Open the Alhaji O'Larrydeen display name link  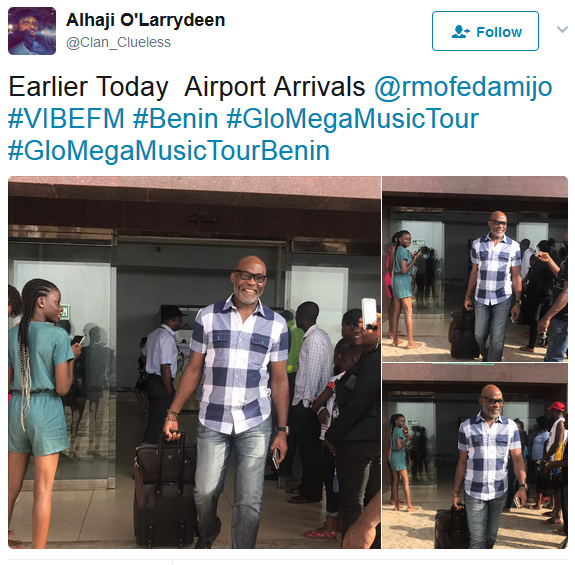coord(145,20)
